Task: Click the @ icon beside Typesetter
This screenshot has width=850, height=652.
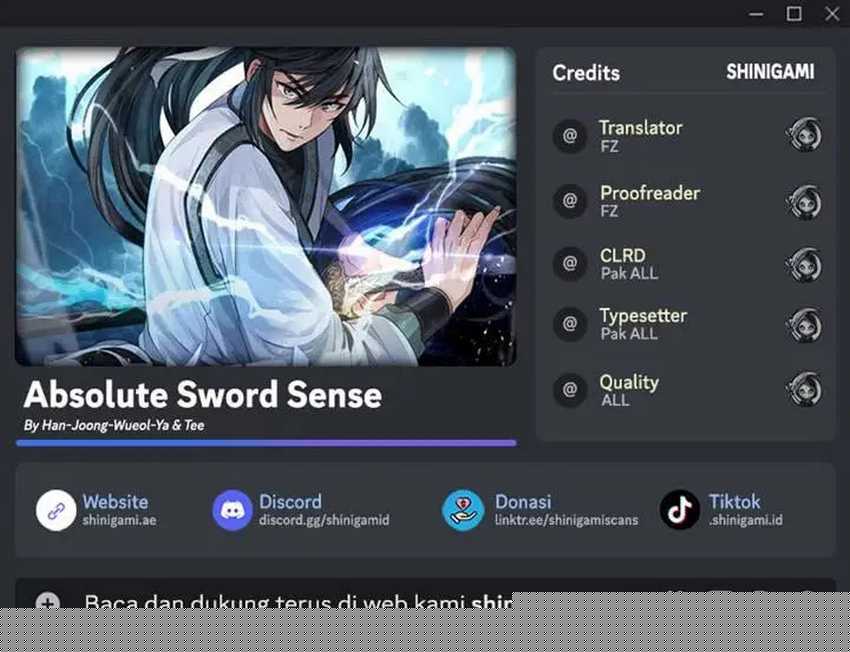Action: coord(570,324)
